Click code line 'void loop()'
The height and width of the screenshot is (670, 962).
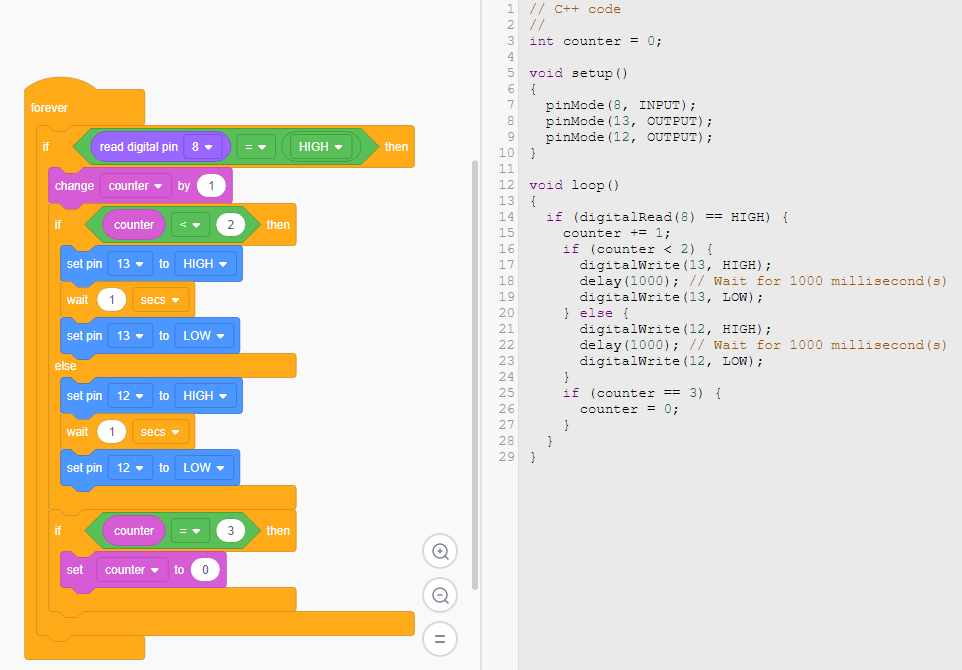click(x=574, y=185)
